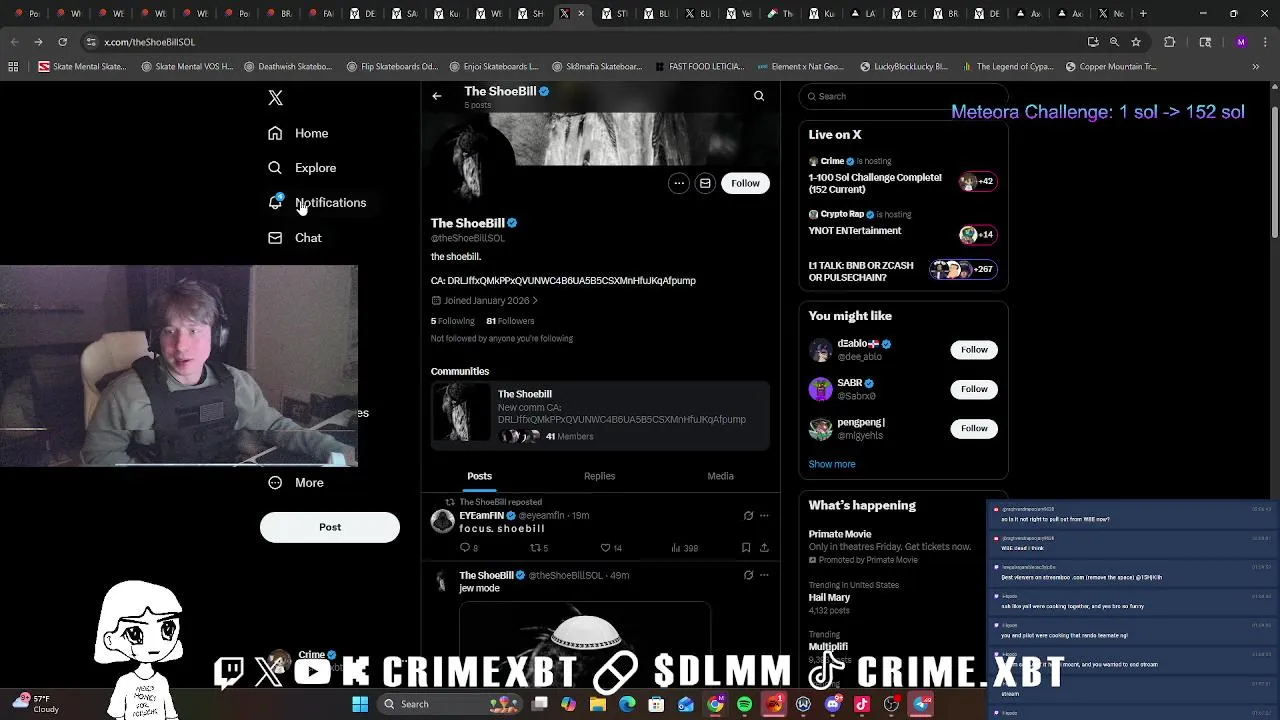The width and height of the screenshot is (1280, 720).
Task: Click the message envelope icon on profile
Action: 705,183
